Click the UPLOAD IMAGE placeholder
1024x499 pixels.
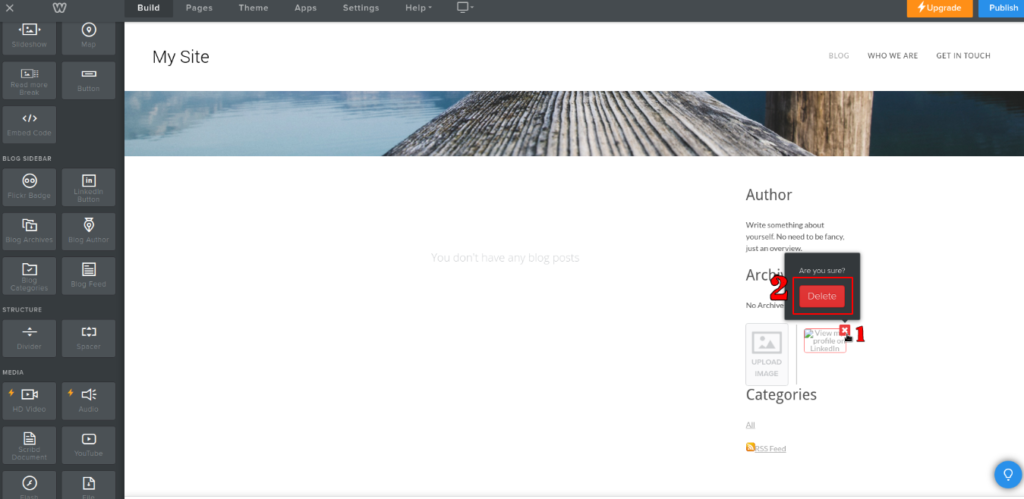767,355
